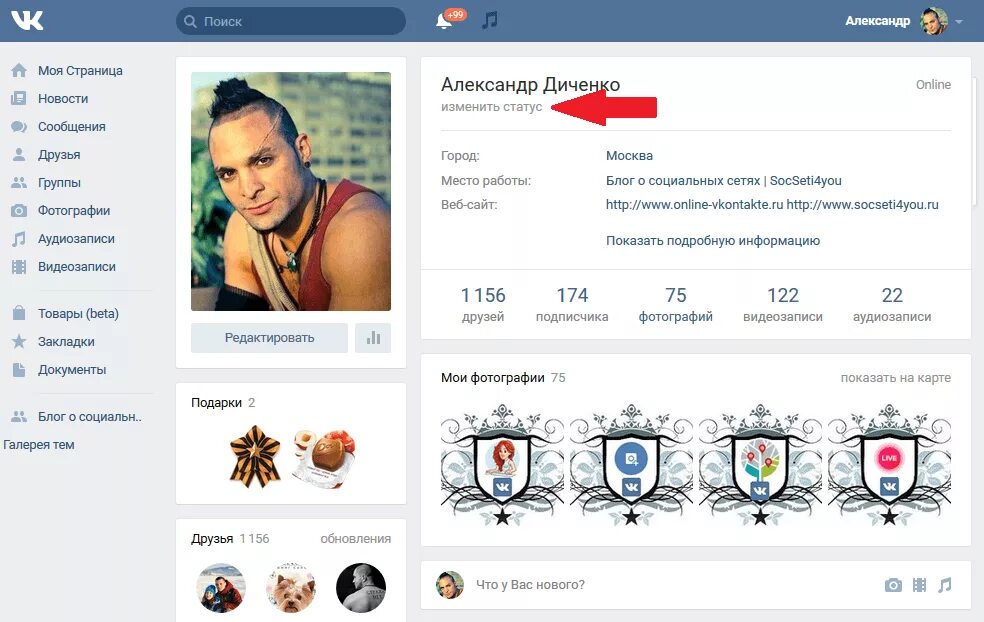
Task: Click the Редактировать button
Action: point(269,338)
